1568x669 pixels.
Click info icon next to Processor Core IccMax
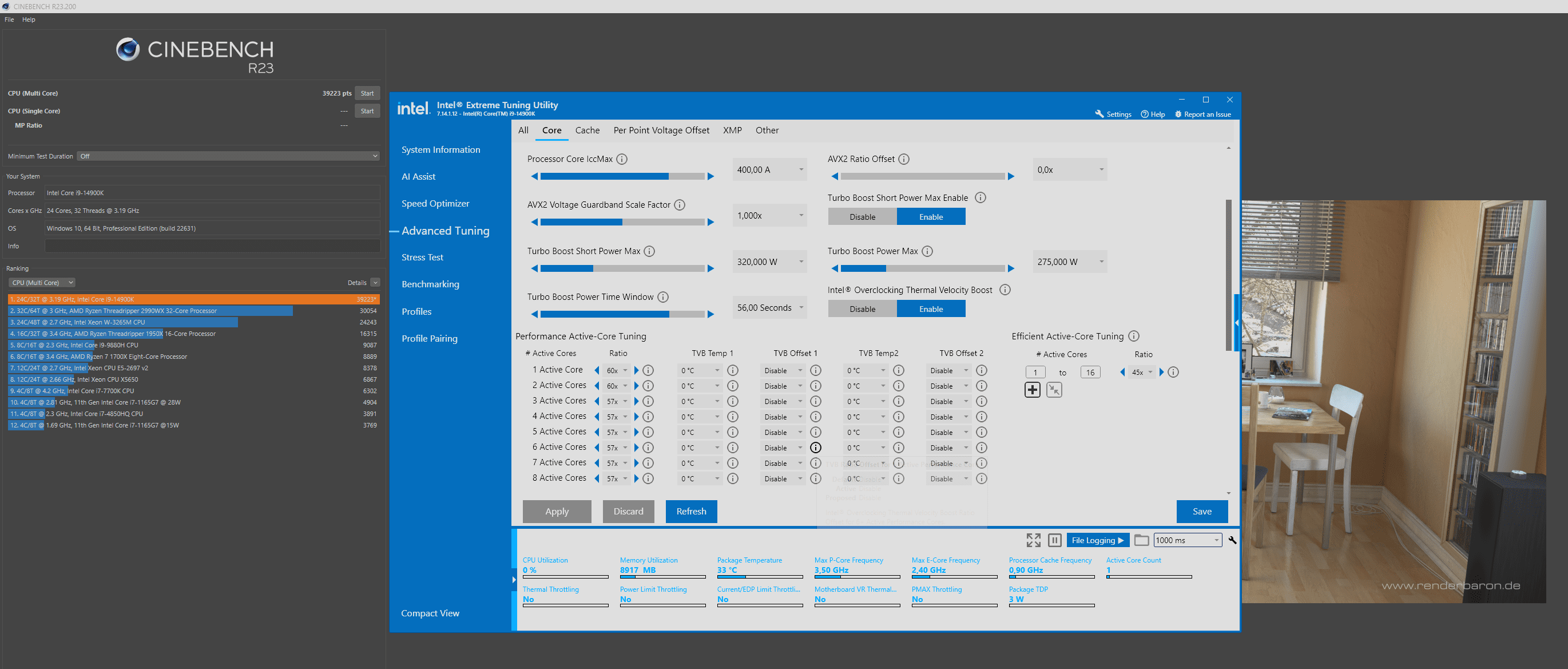pyautogui.click(x=621, y=159)
